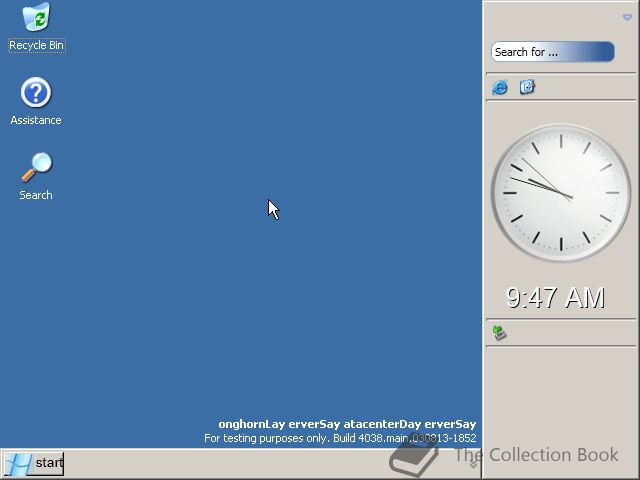Open the Assistance help icon
This screenshot has width=640, height=480.
pyautogui.click(x=36, y=92)
